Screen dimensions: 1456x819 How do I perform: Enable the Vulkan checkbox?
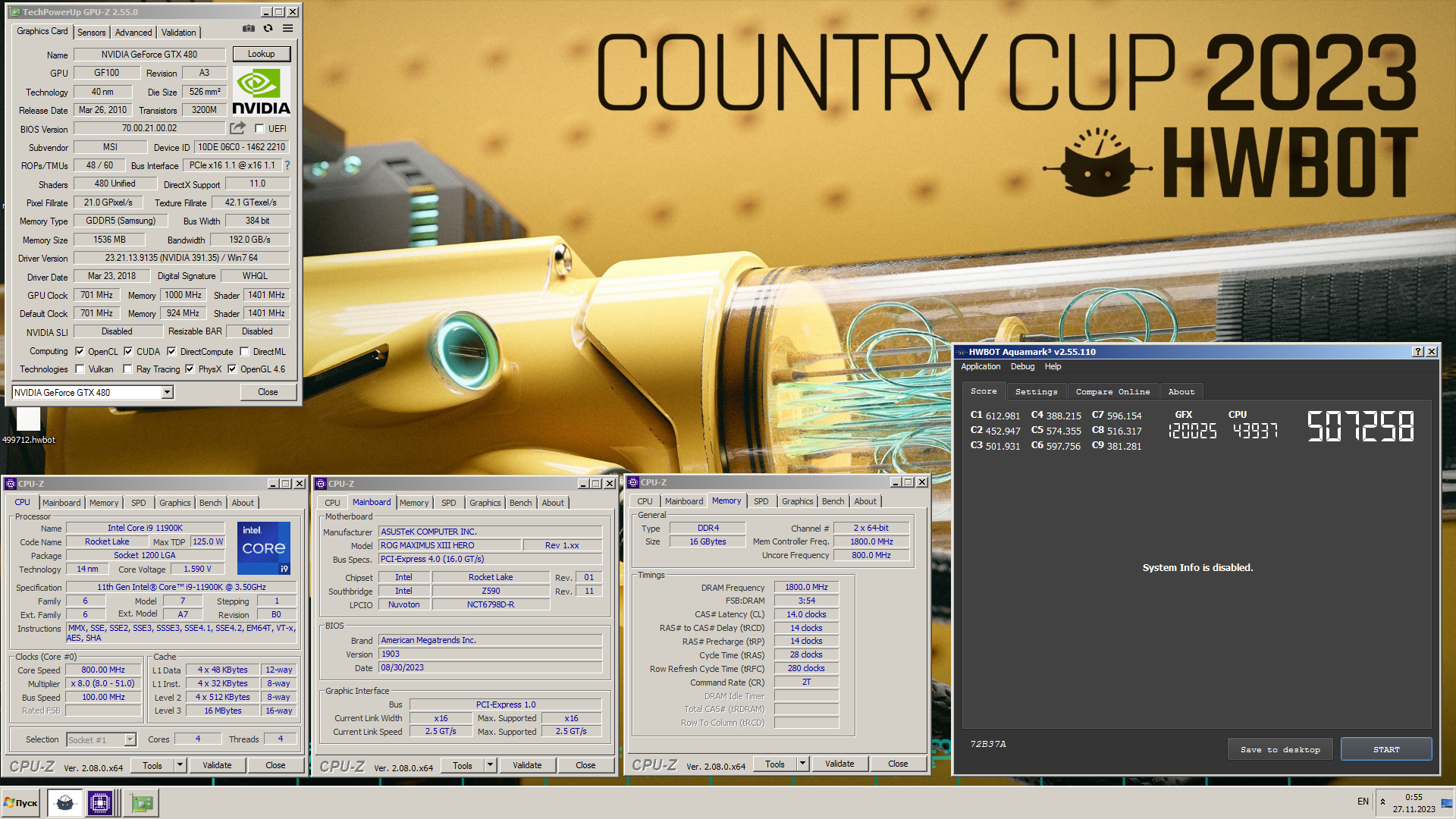click(80, 369)
